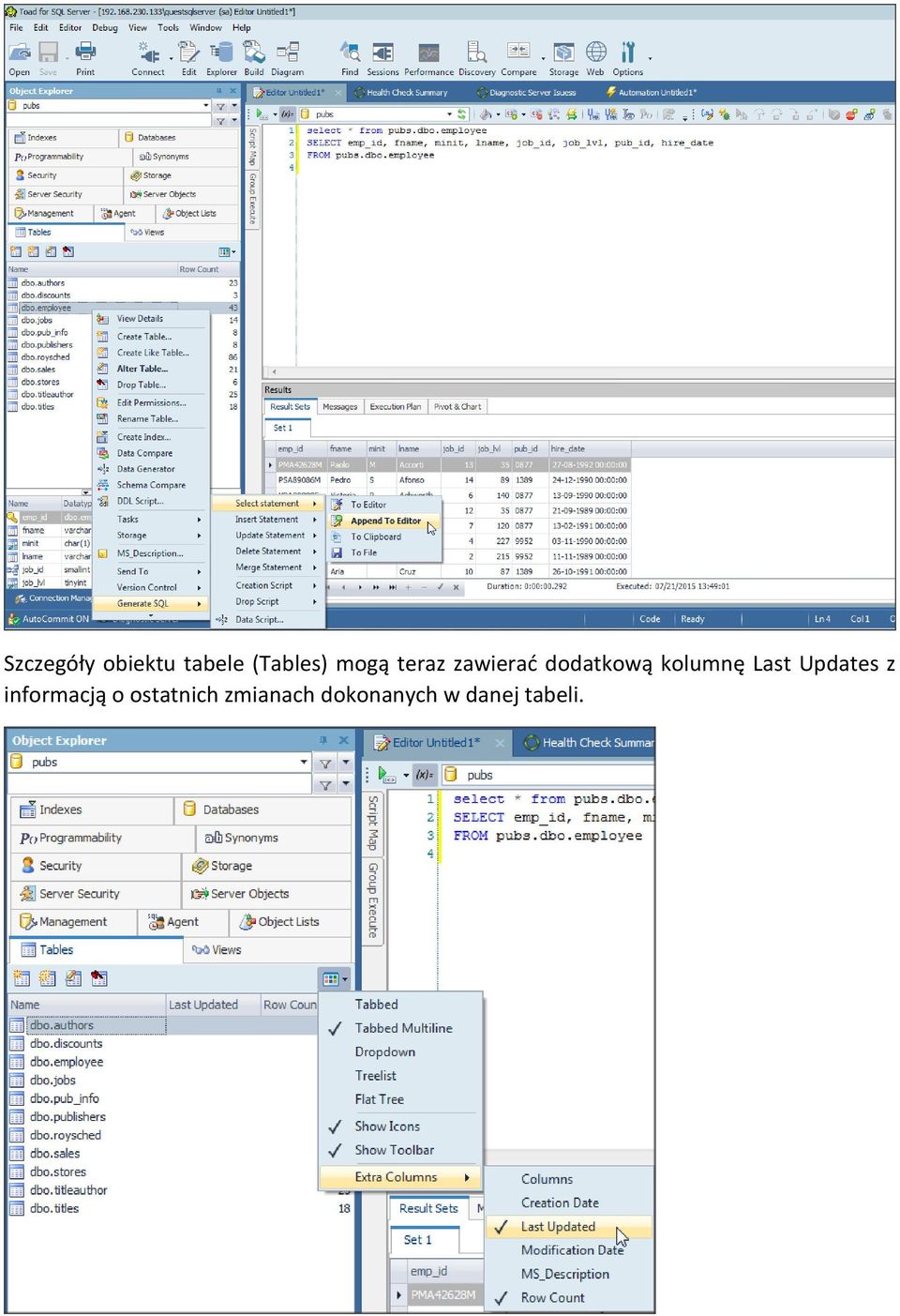The width and height of the screenshot is (900, 1316).
Task: Click the first filter funnel icon beside the lower pubs combo
Action: [x=324, y=763]
